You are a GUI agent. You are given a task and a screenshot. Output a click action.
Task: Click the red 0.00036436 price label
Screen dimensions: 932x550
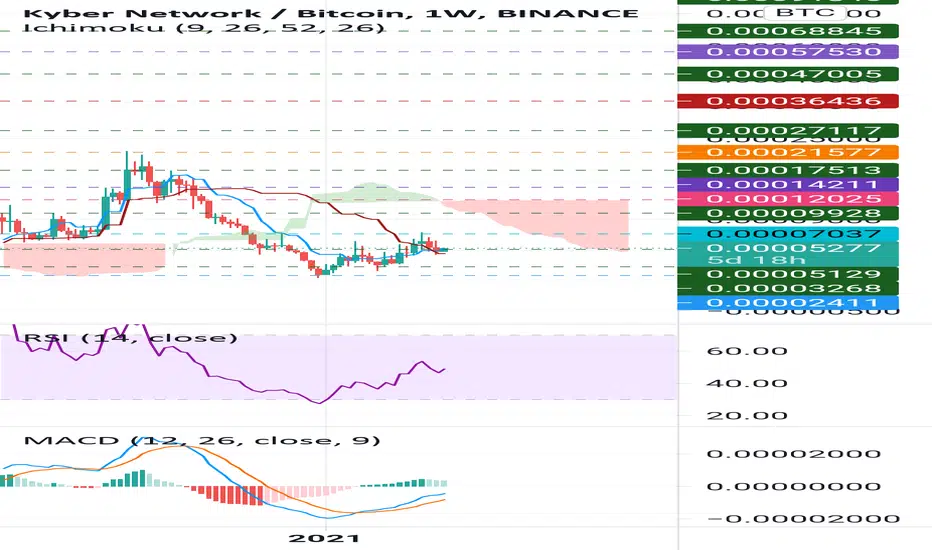click(788, 101)
